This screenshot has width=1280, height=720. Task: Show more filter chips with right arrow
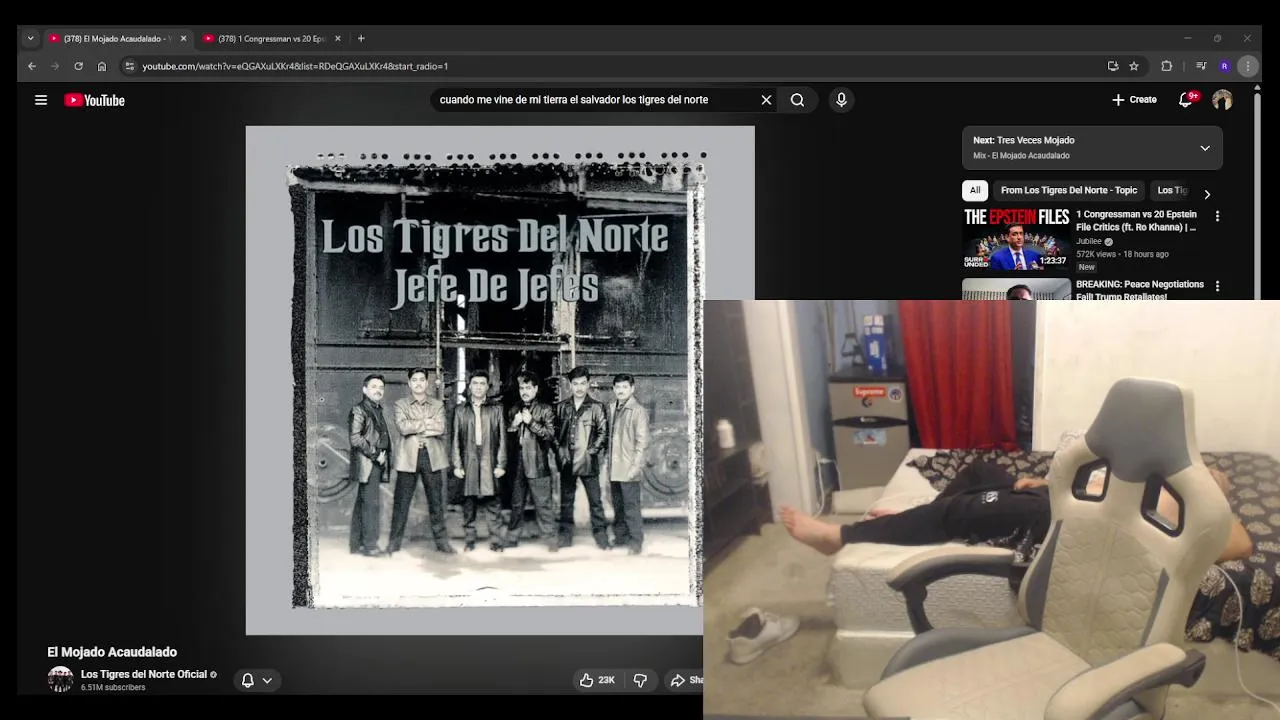pos(1207,194)
